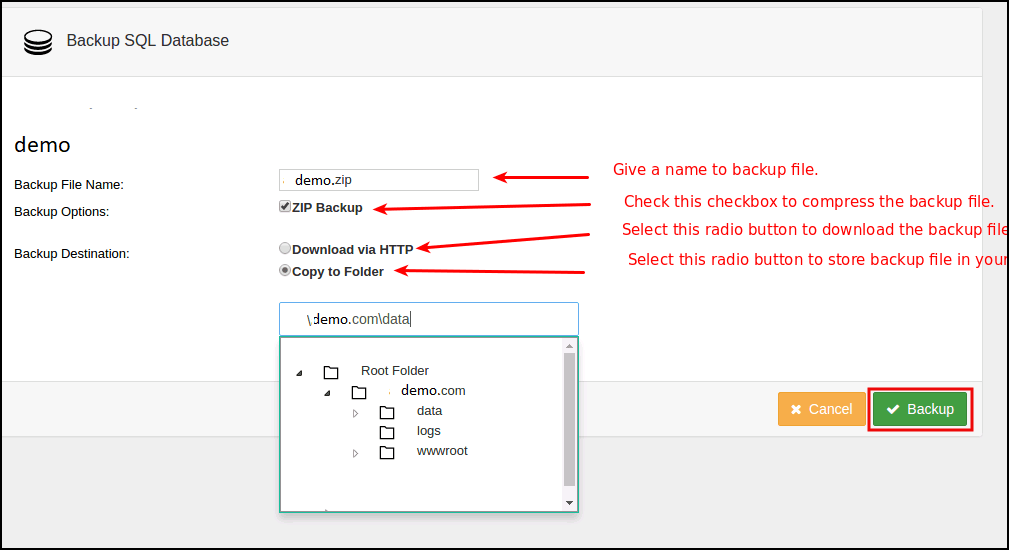Viewport: 1009px width, 550px height.
Task: Expand the data folder node
Action: coord(355,412)
